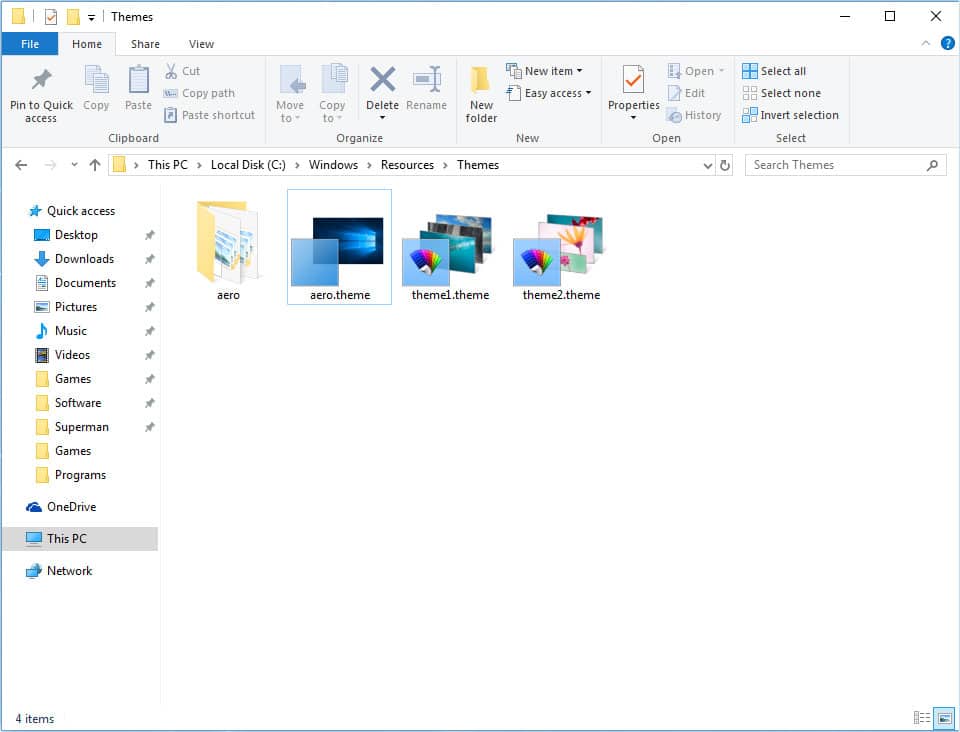
Task: Unpin Videos pin icon
Action: point(149,355)
